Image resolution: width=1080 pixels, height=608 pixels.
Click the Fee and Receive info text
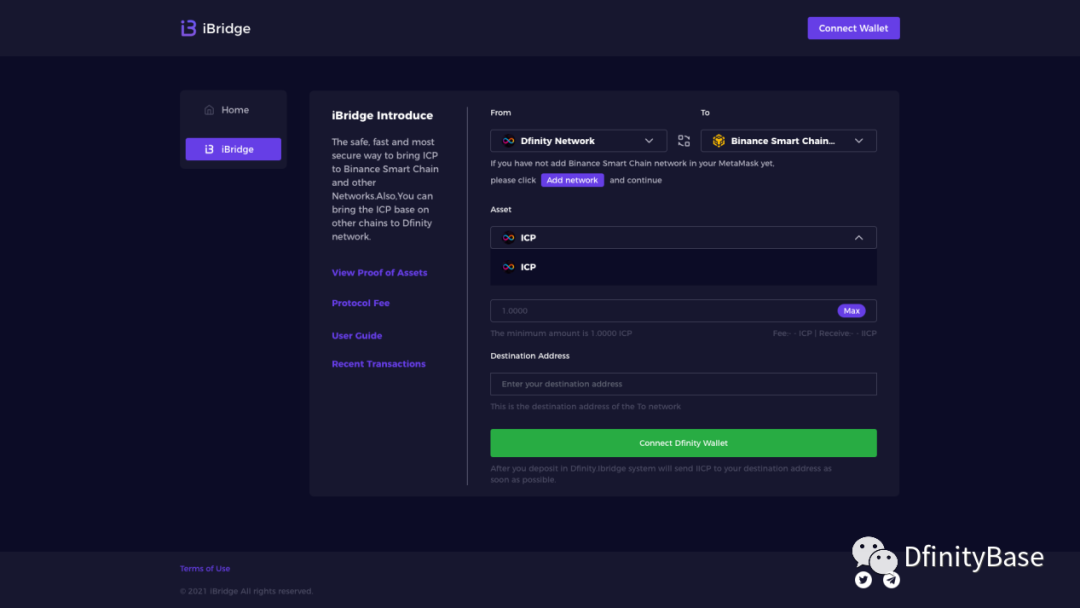pos(824,333)
